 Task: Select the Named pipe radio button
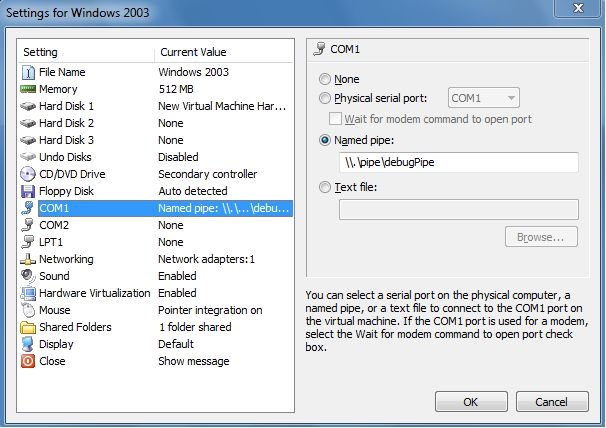coord(325,140)
